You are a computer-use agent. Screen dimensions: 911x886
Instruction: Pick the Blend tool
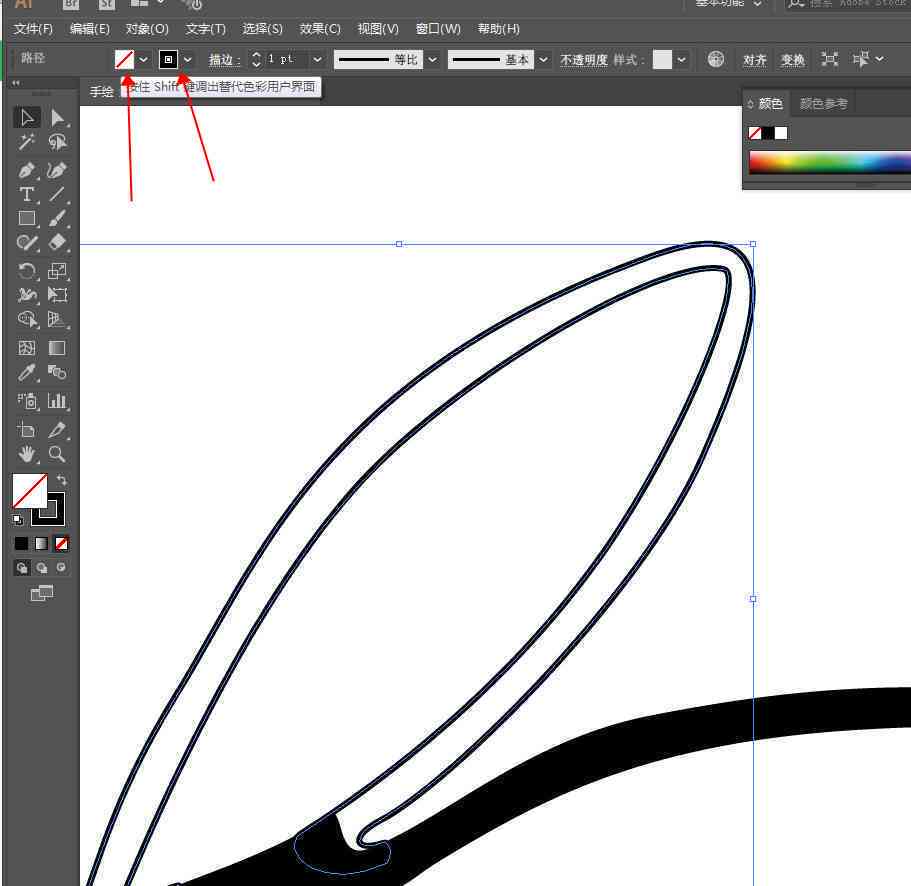click(57, 372)
